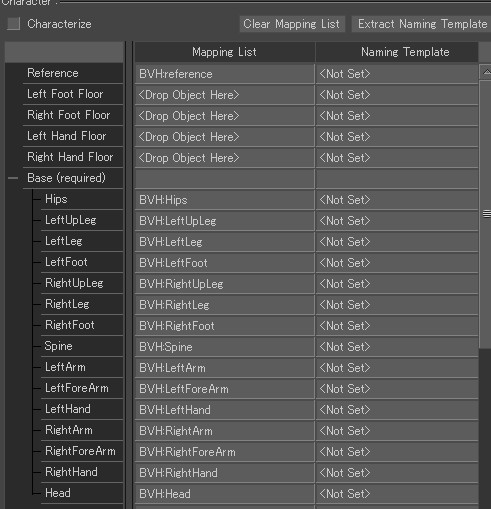The height and width of the screenshot is (509, 491).
Task: Click Clear Mapping List button
Action: tap(292, 24)
